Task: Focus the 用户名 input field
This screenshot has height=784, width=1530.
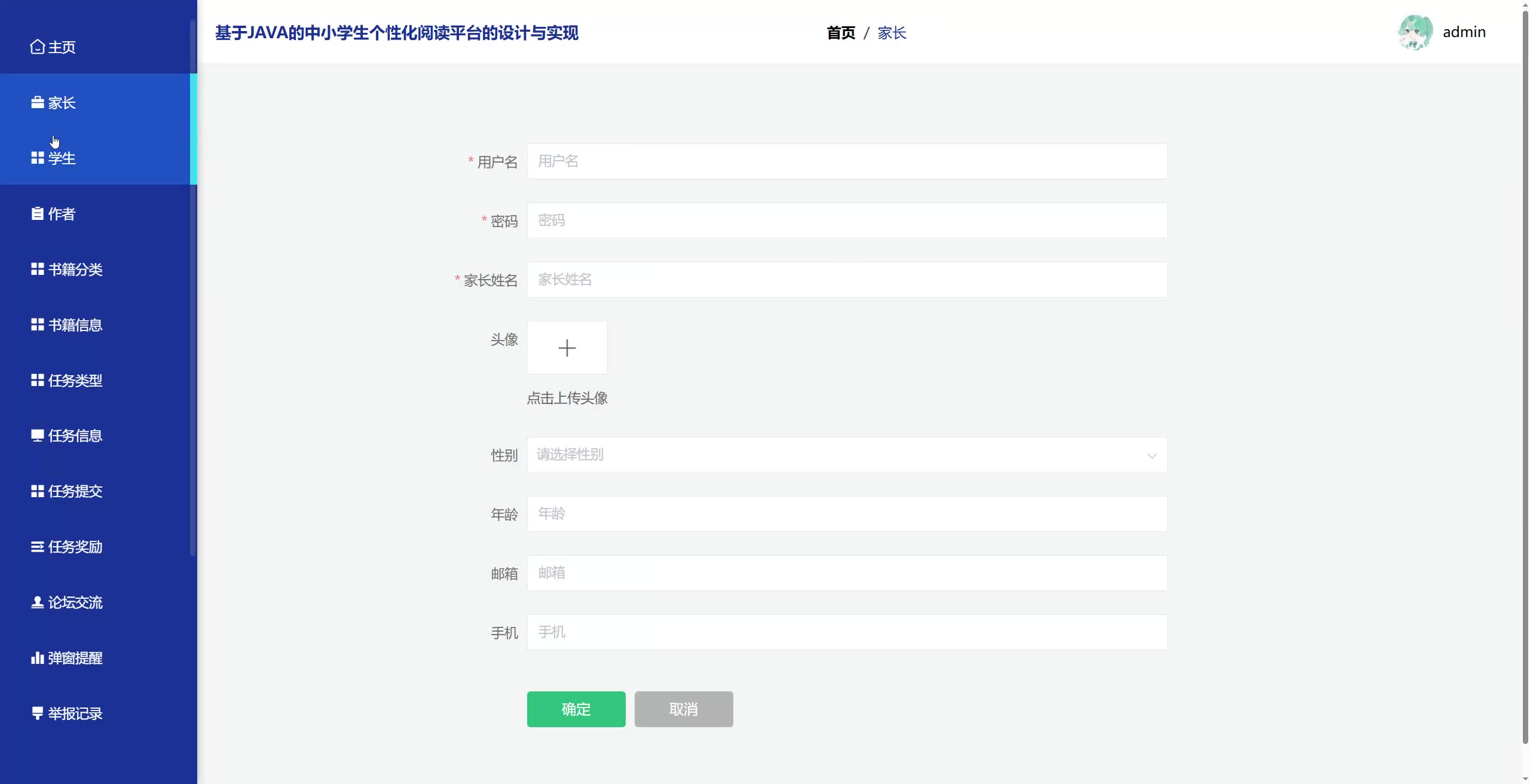Action: coord(846,161)
